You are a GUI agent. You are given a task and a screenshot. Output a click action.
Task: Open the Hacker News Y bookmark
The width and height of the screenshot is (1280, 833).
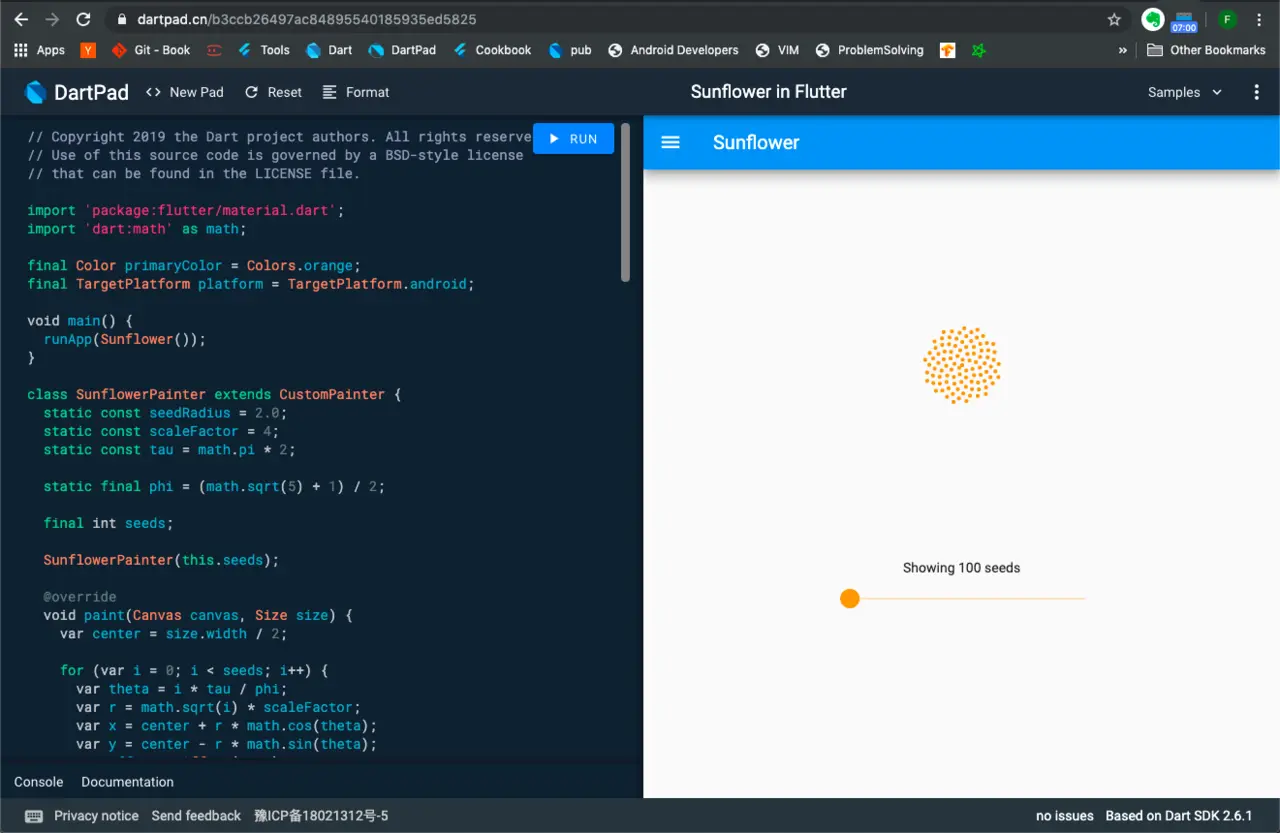click(x=88, y=50)
